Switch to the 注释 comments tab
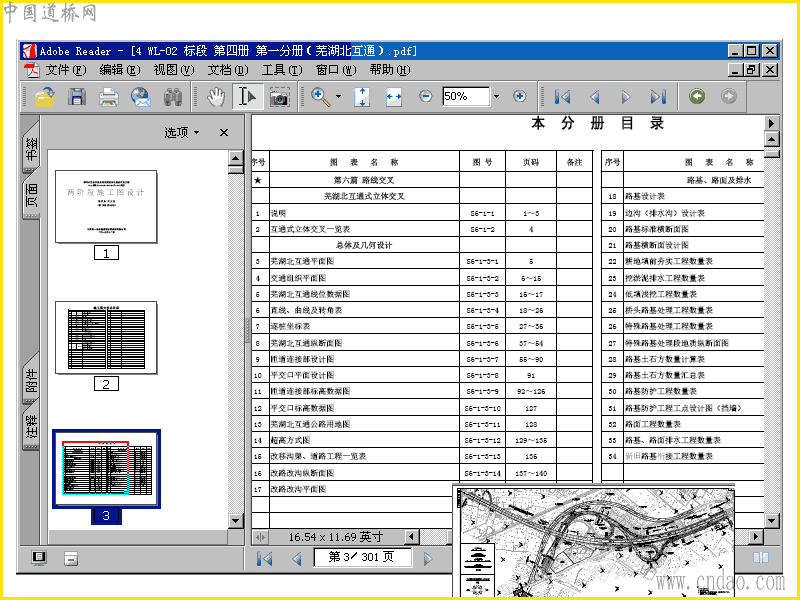The width and height of the screenshot is (800, 600). coord(31,427)
